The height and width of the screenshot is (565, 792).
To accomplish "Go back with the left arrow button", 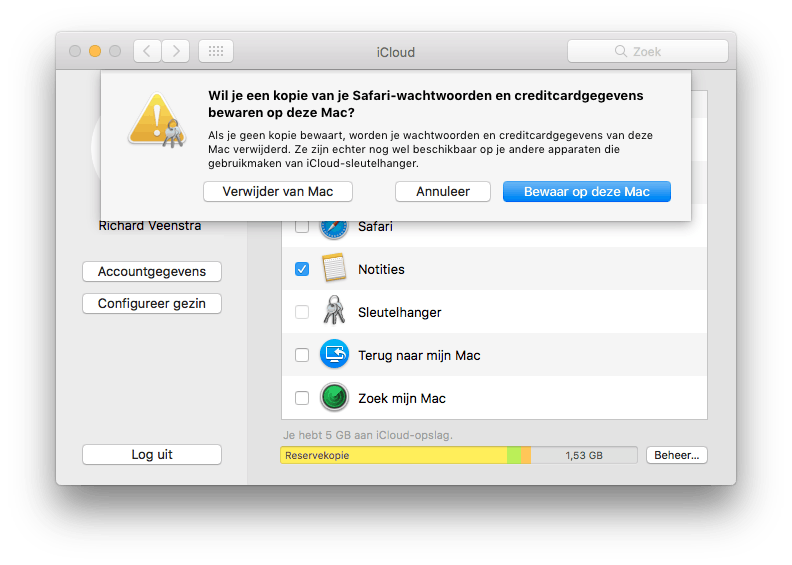I will 147,51.
